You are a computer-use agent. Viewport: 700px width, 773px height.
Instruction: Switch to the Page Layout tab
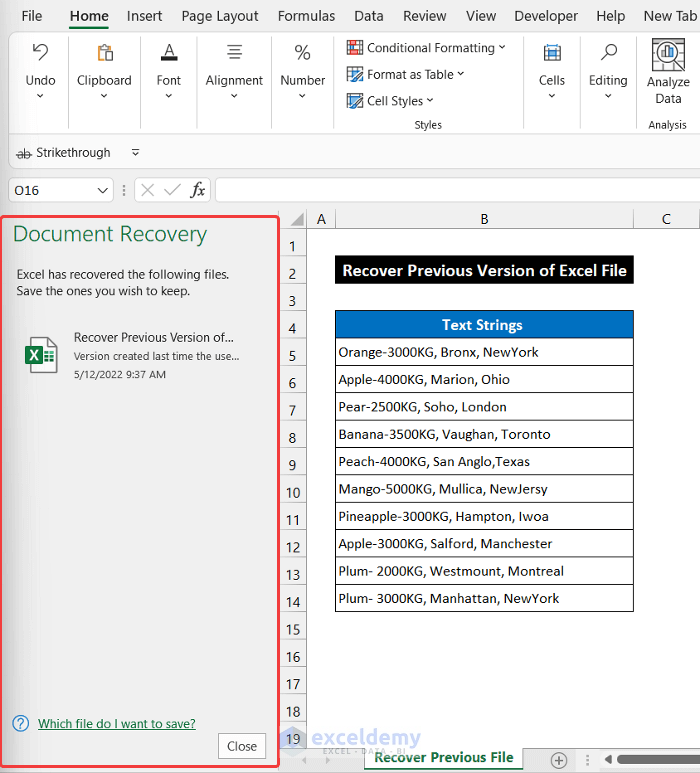[220, 16]
